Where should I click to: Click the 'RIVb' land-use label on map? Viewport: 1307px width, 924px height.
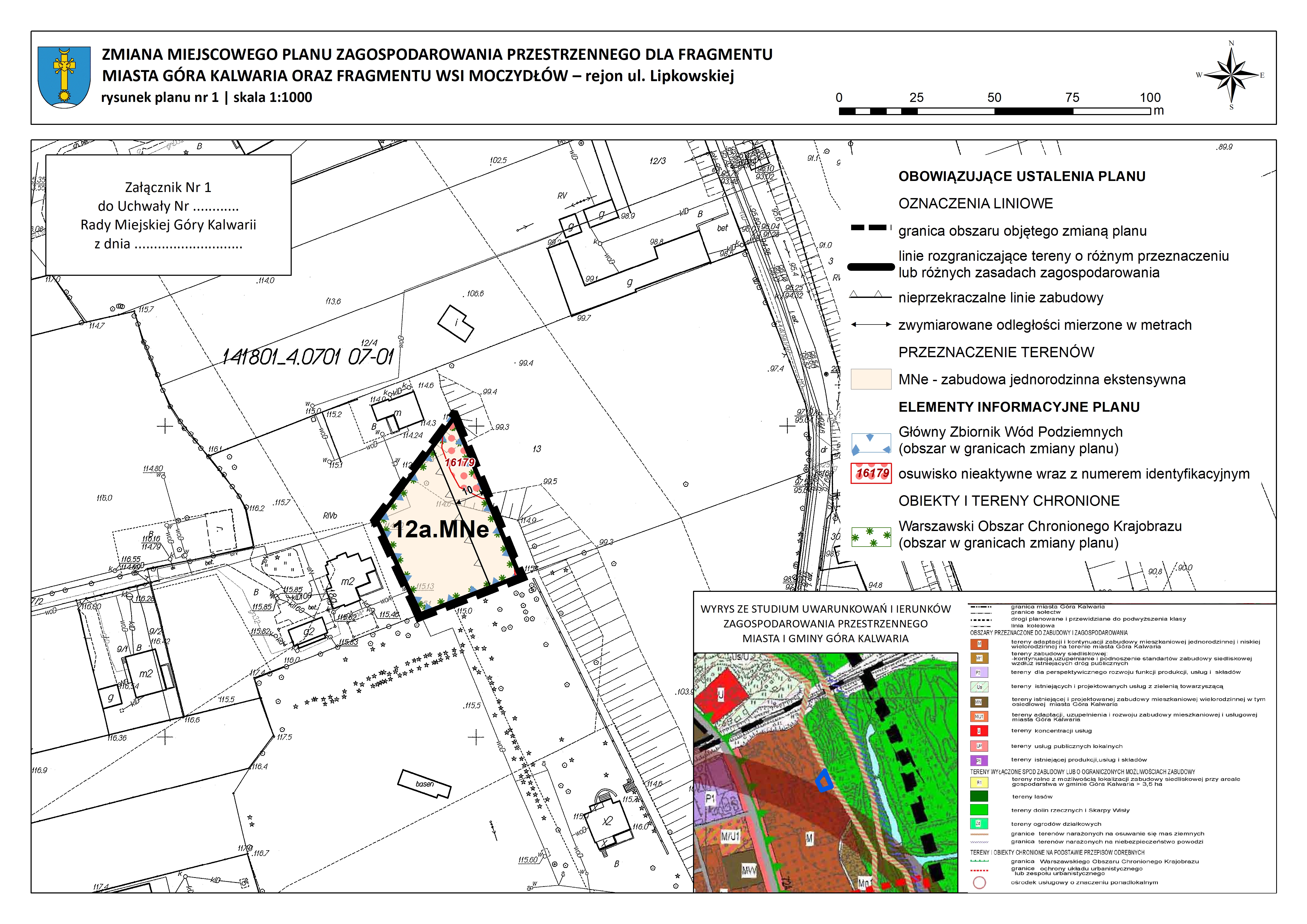coord(330,515)
